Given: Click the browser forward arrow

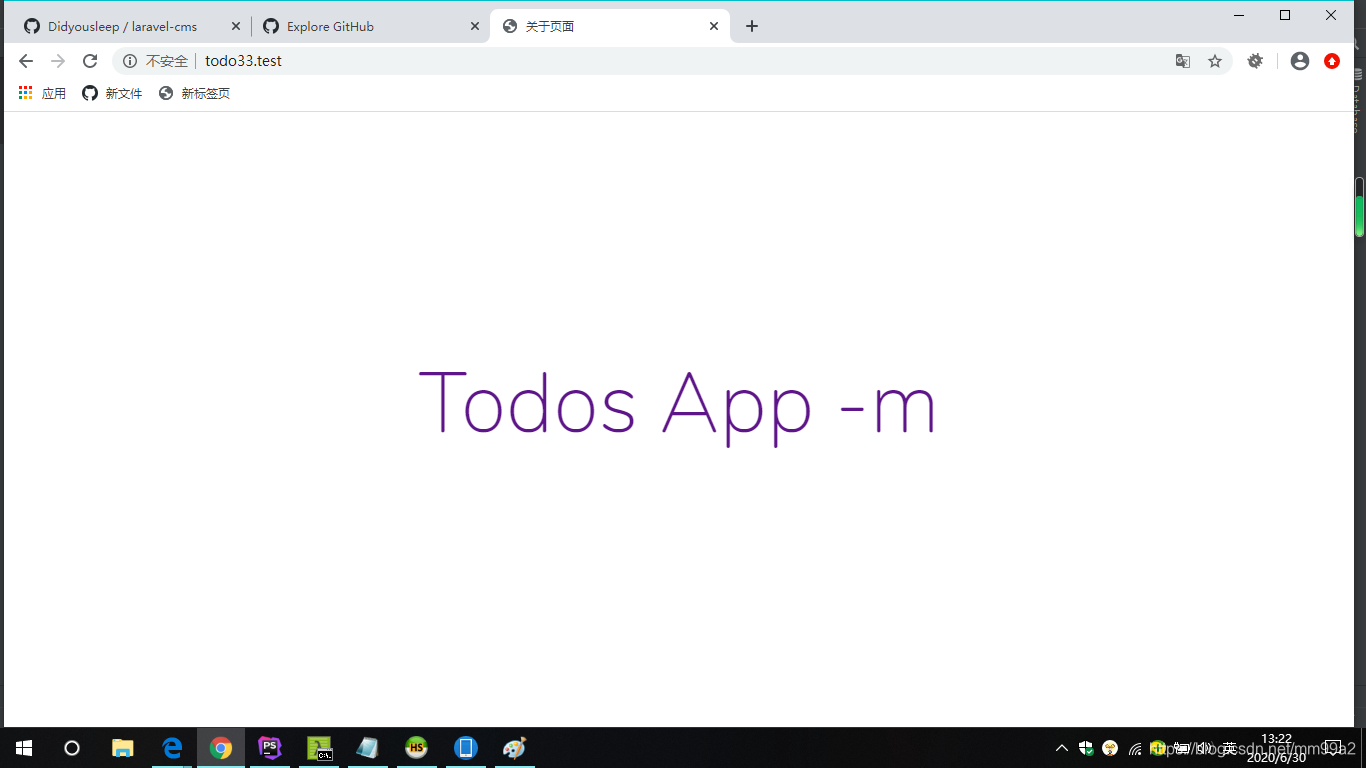Looking at the screenshot, I should coord(58,61).
